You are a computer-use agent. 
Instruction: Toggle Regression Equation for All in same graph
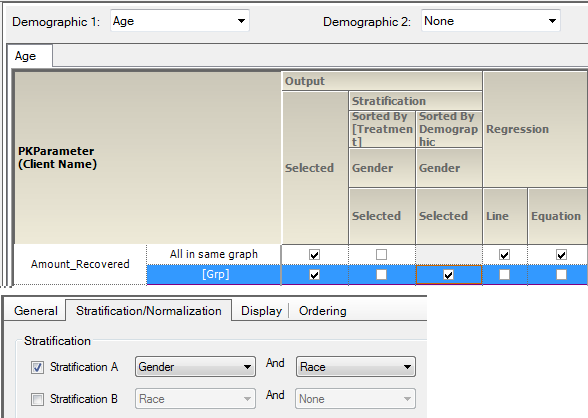click(x=561, y=255)
